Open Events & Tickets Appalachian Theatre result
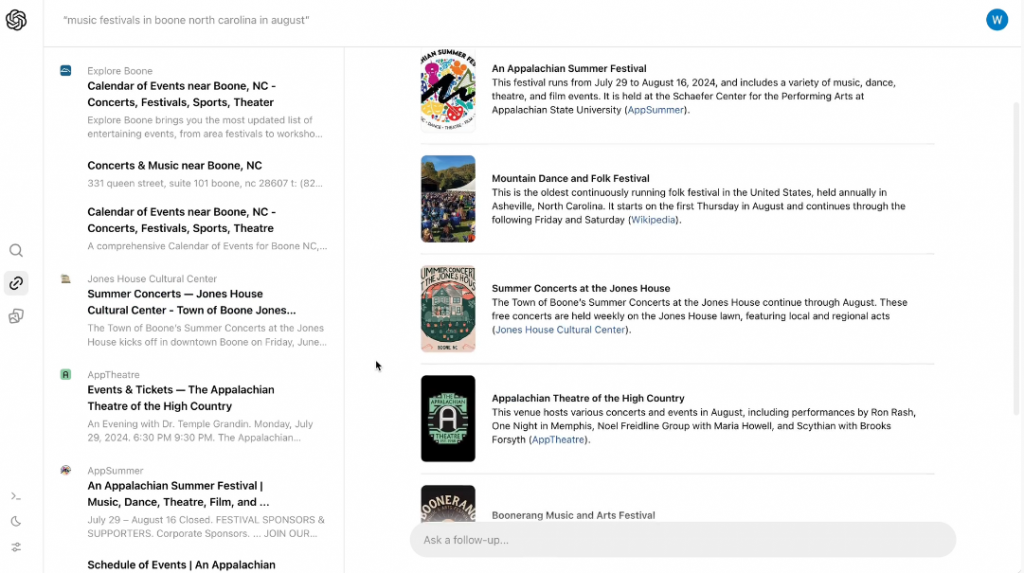This screenshot has width=1024, height=573. [181, 398]
